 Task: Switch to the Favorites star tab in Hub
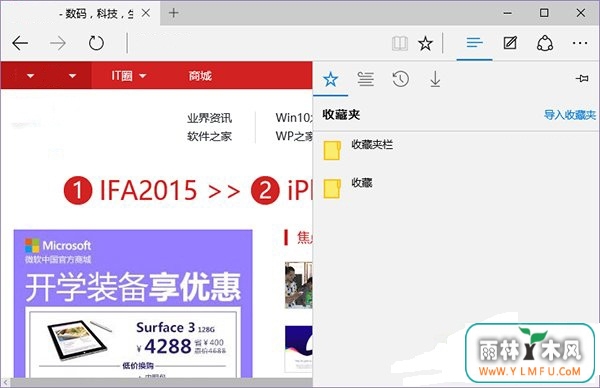(330, 79)
